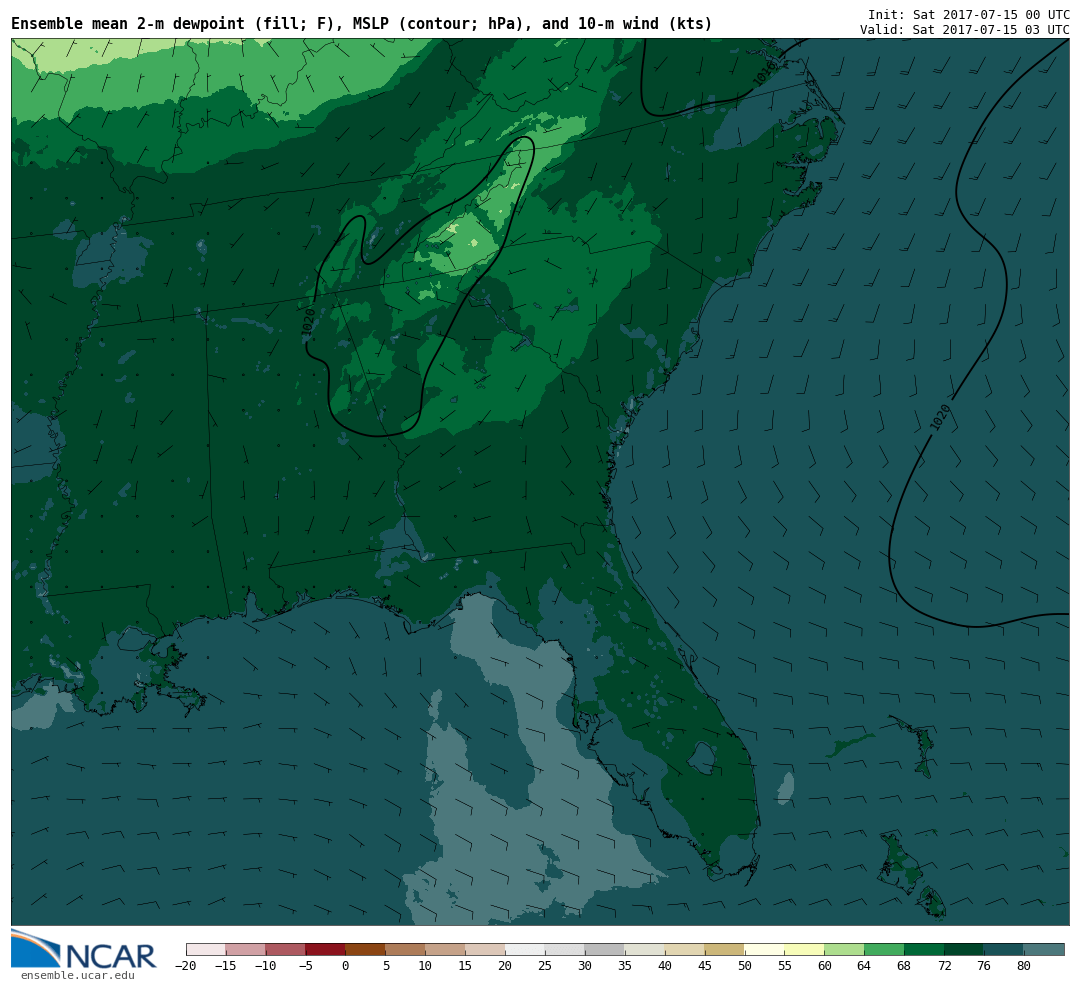1080x988 pixels.
Task: Click the legend tick label 55
Action: (x=785, y=966)
